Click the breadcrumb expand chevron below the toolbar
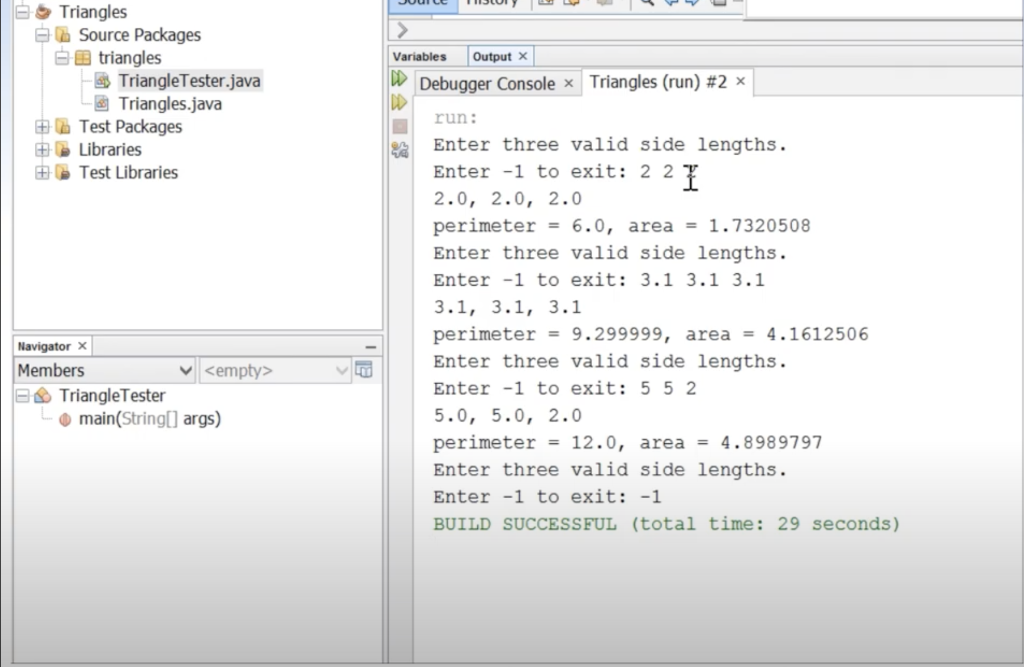The image size is (1024, 667). tap(401, 30)
